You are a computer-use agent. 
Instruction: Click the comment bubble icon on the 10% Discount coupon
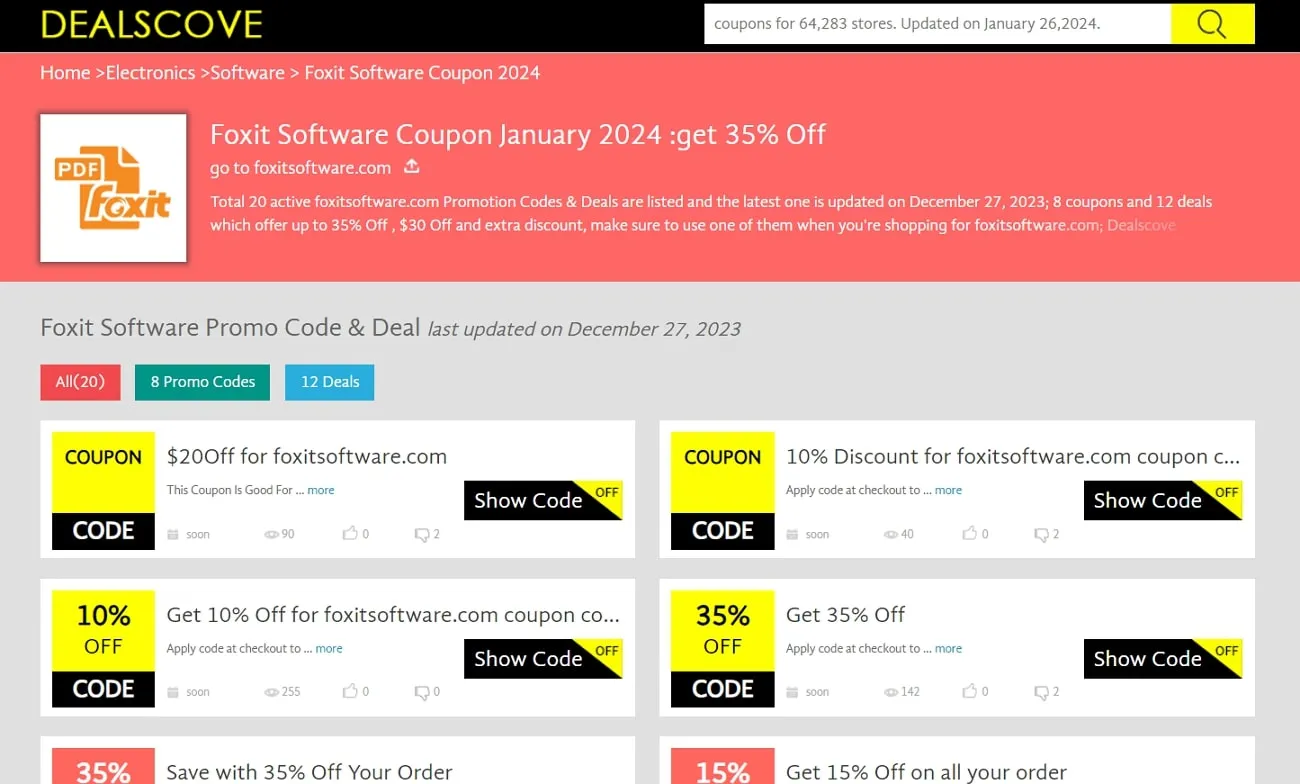tap(1040, 534)
